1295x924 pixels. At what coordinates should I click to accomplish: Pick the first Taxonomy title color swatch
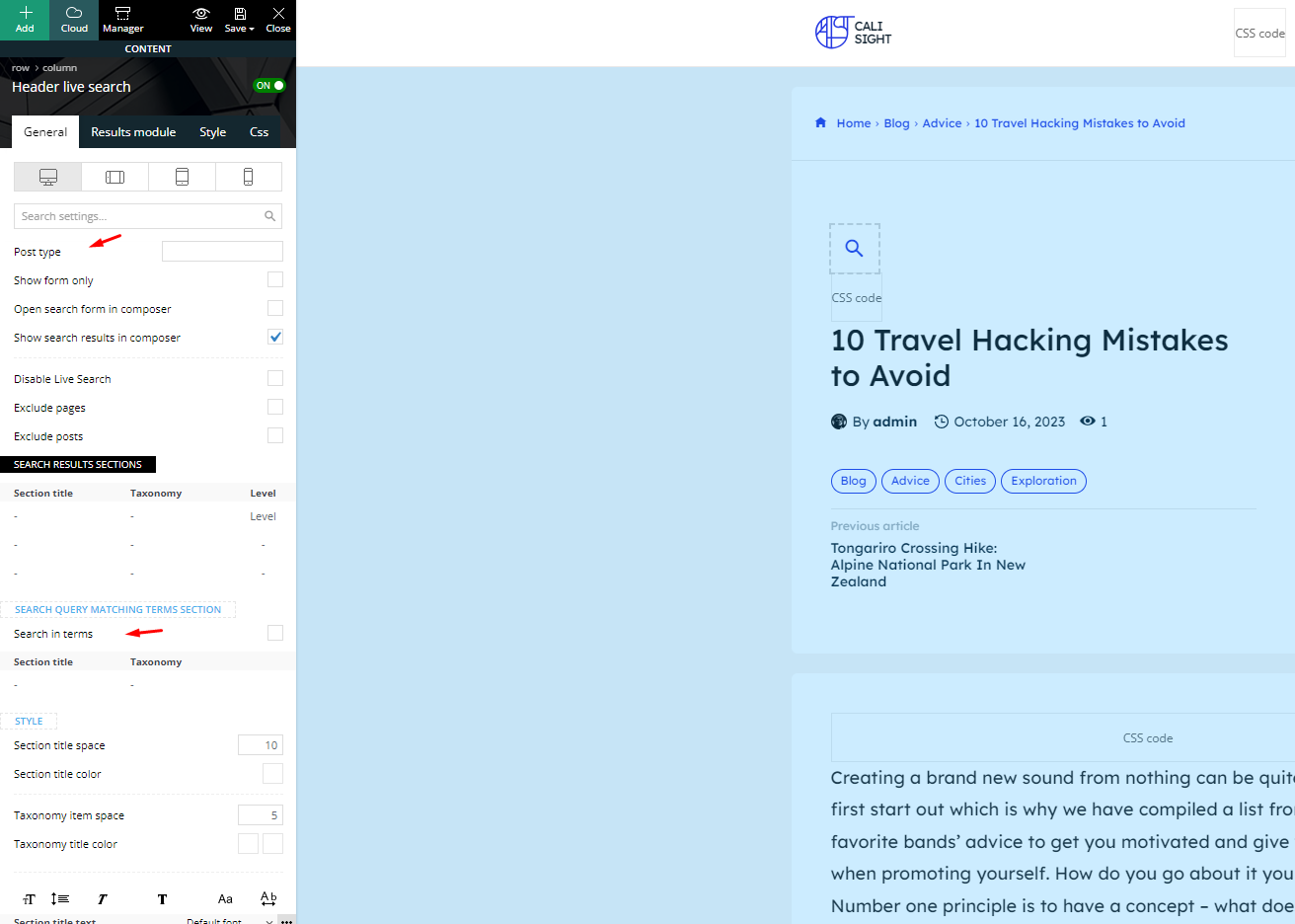click(x=248, y=843)
